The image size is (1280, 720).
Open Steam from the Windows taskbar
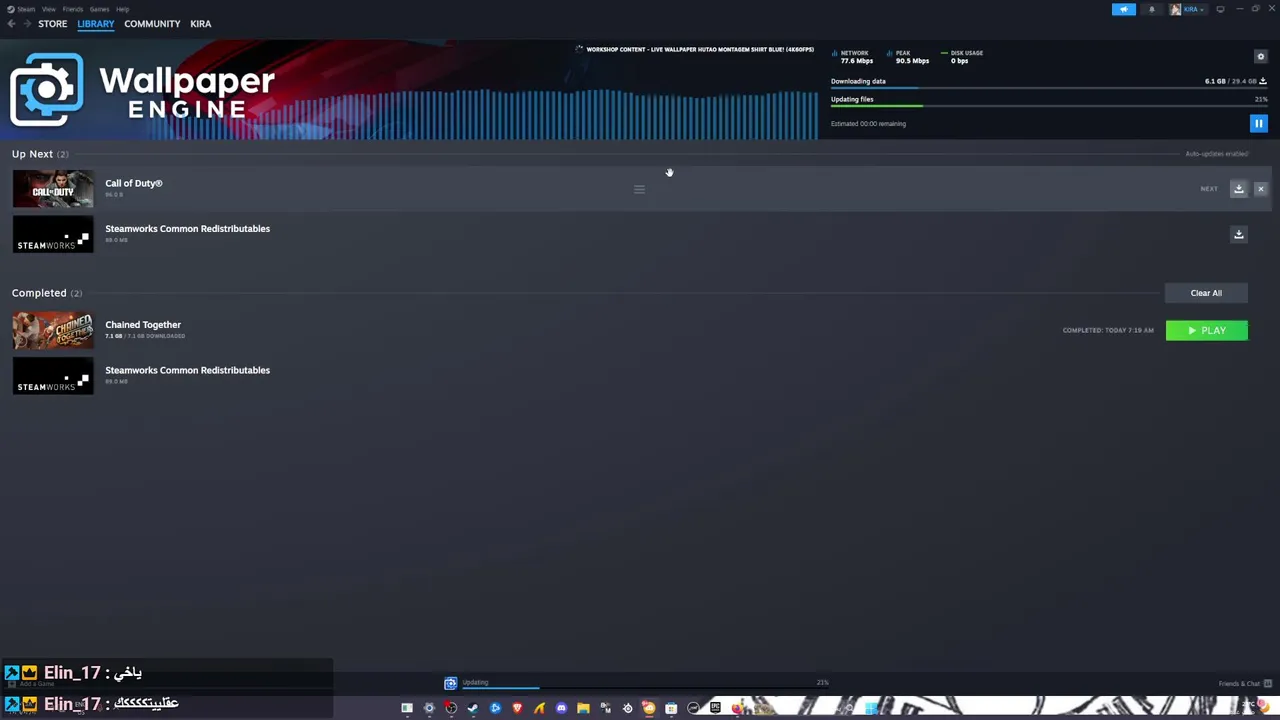click(473, 708)
